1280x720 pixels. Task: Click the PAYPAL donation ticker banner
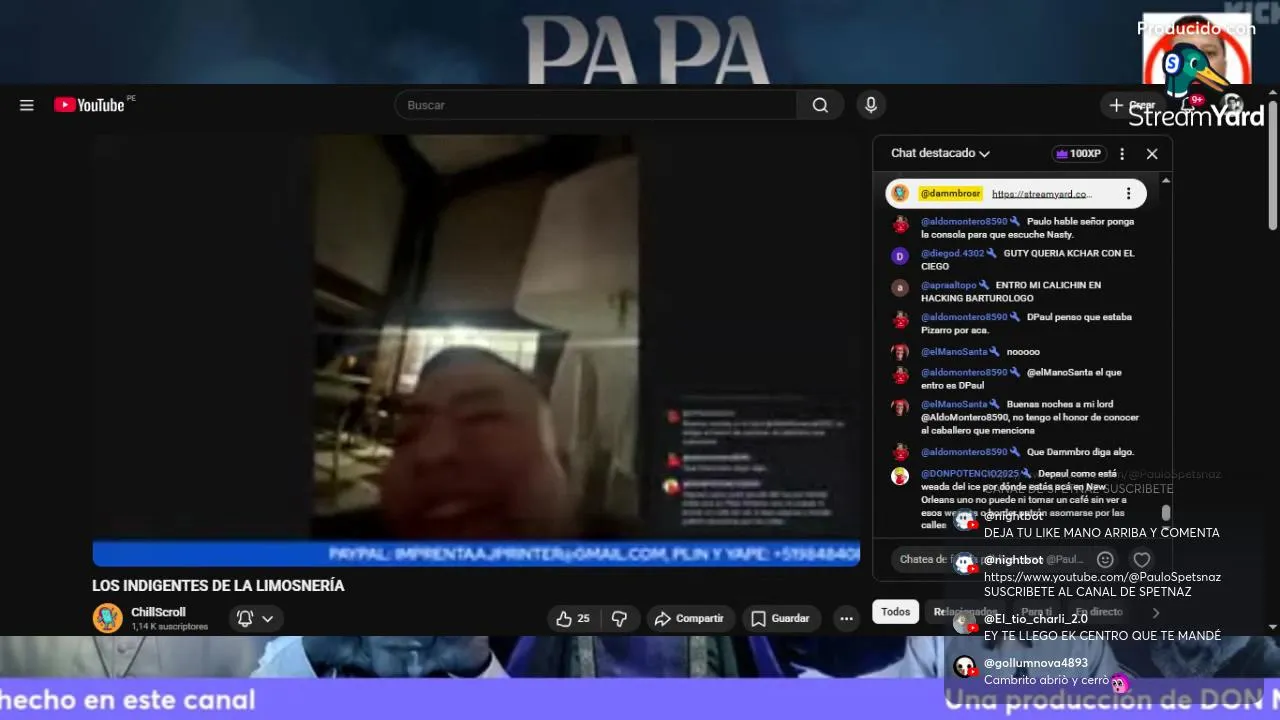point(476,553)
